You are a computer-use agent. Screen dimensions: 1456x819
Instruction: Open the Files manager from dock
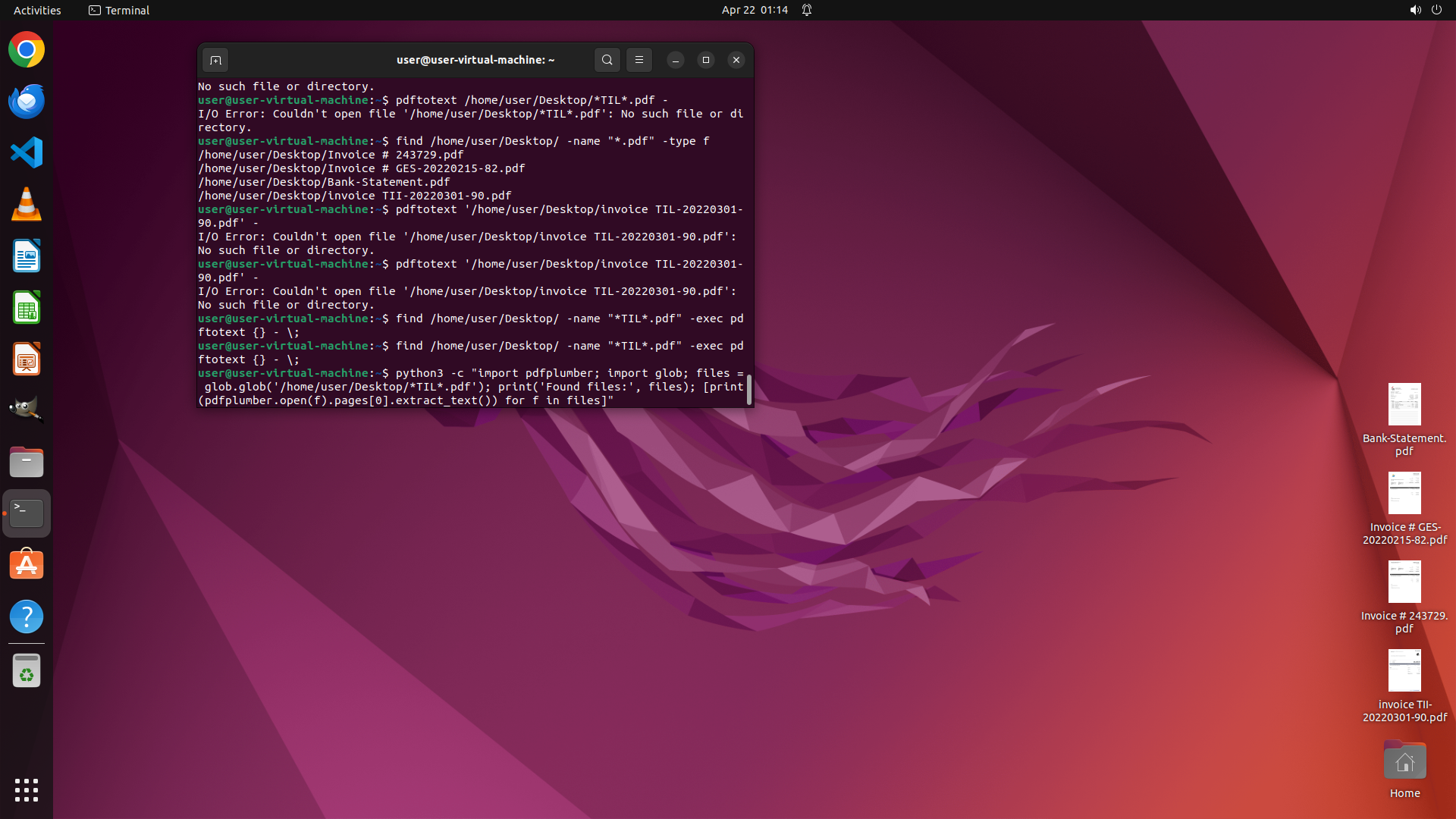(27, 462)
